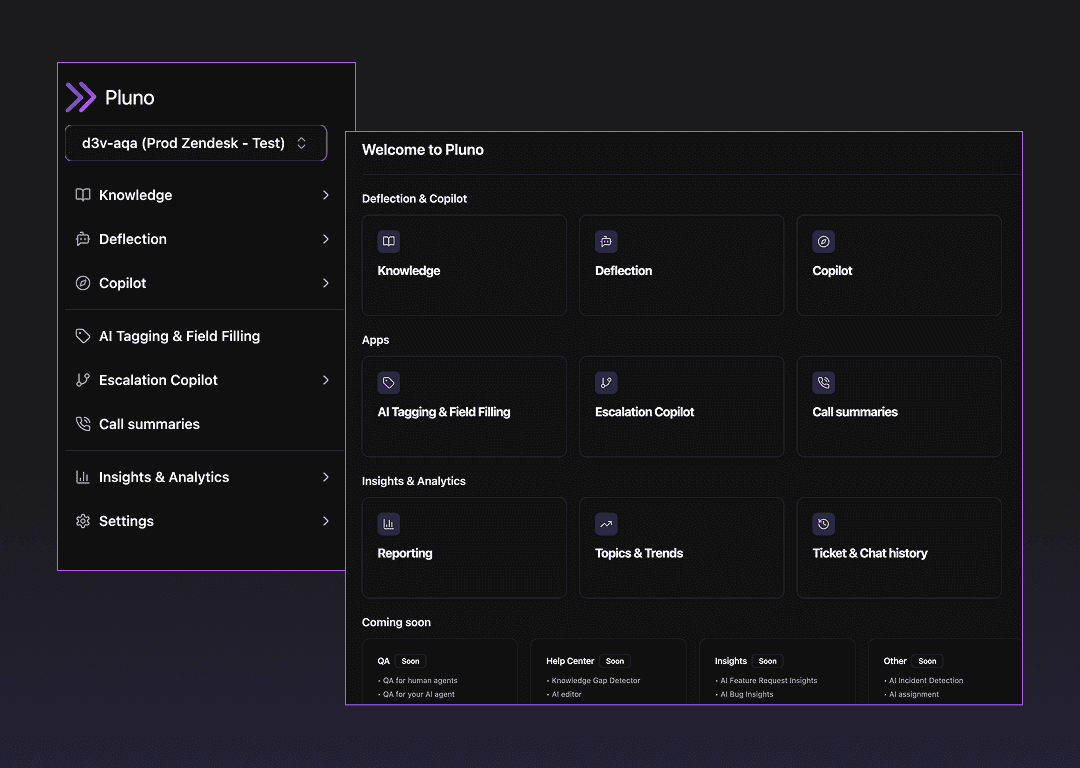The height and width of the screenshot is (768, 1080).
Task: Click the QA coming soon card
Action: click(x=439, y=673)
